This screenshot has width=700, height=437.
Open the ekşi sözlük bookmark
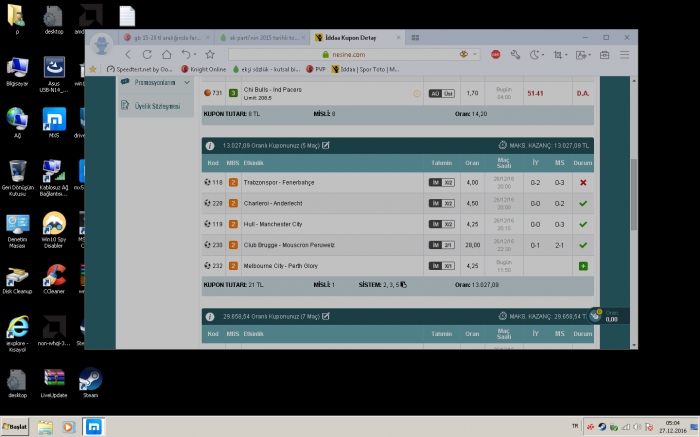pyautogui.click(x=267, y=69)
